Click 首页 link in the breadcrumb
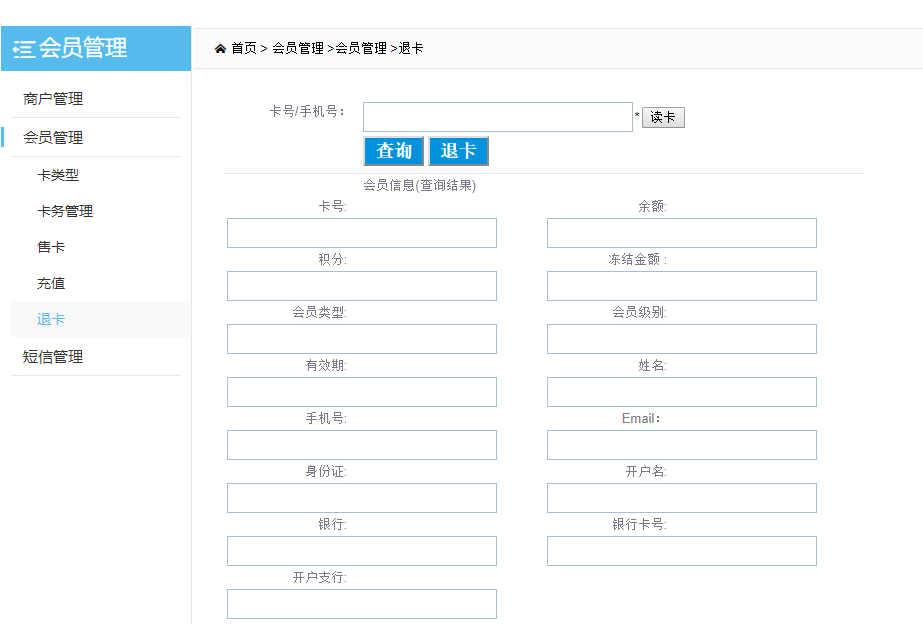The image size is (923, 624). click(x=244, y=48)
